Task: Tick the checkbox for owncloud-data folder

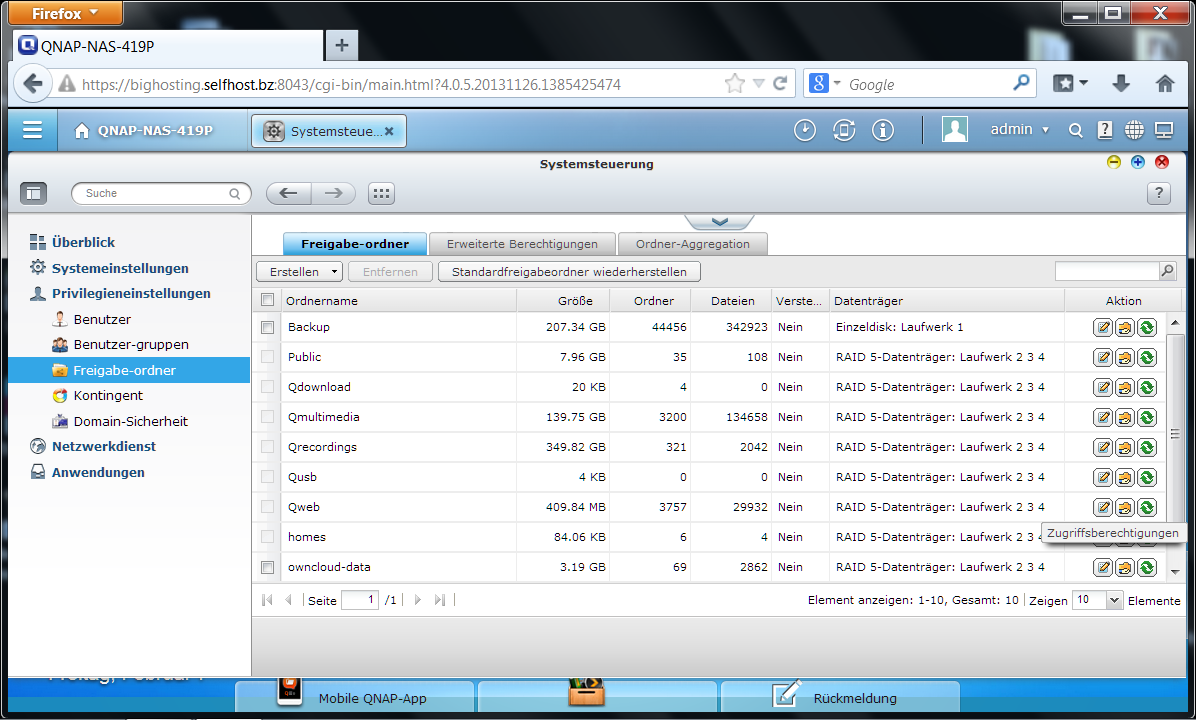Action: point(267,567)
